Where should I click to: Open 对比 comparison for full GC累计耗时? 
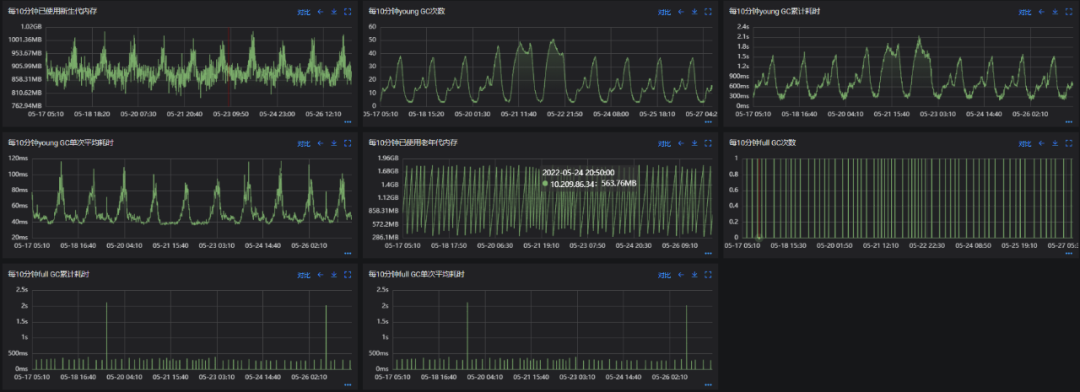pyautogui.click(x=304, y=275)
